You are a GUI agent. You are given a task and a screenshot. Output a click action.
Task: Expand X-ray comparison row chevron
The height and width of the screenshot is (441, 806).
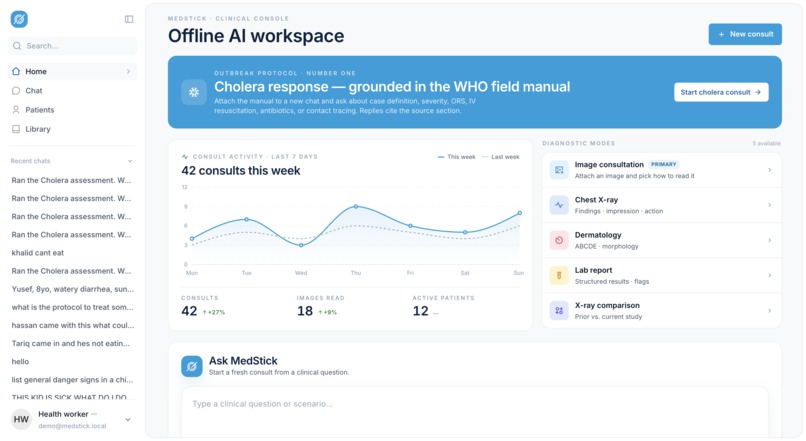click(770, 310)
